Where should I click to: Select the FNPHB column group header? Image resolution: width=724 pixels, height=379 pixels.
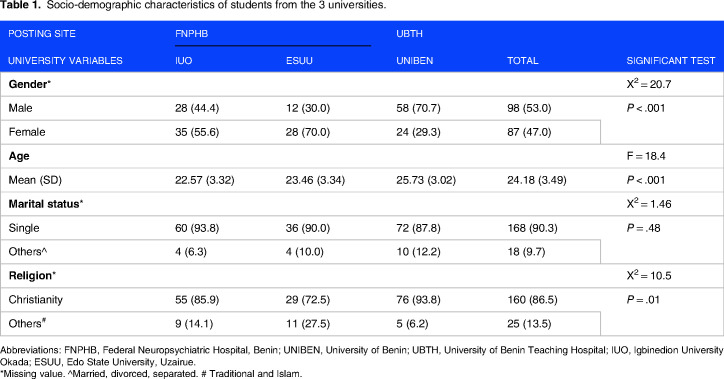[192, 34]
